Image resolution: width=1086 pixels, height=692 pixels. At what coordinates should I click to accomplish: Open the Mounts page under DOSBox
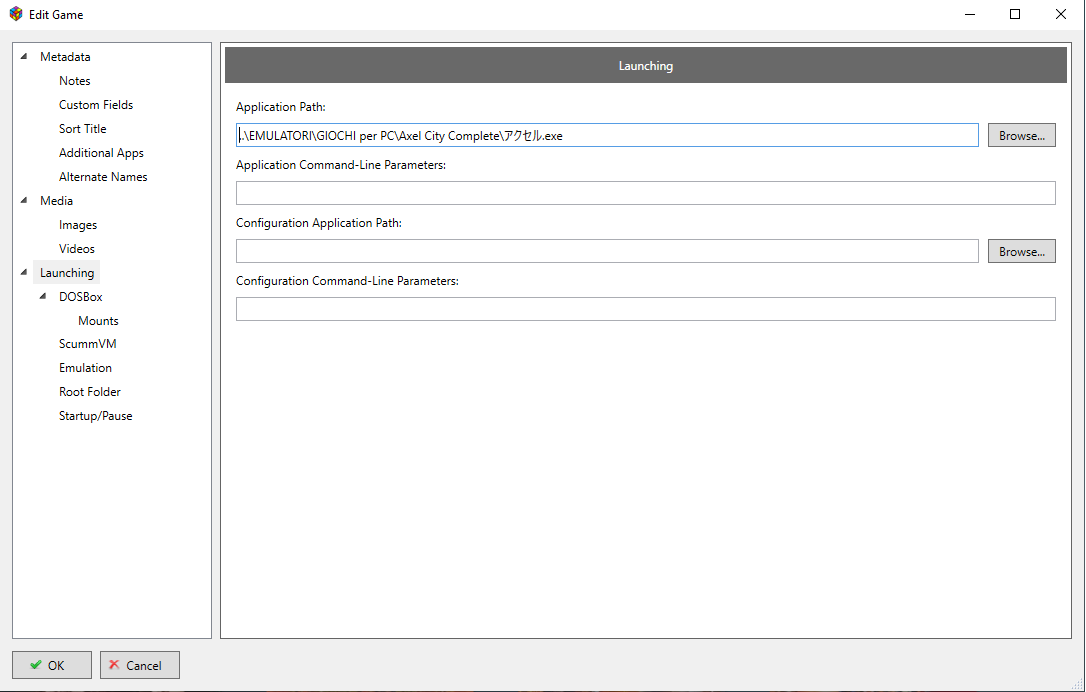tap(98, 321)
